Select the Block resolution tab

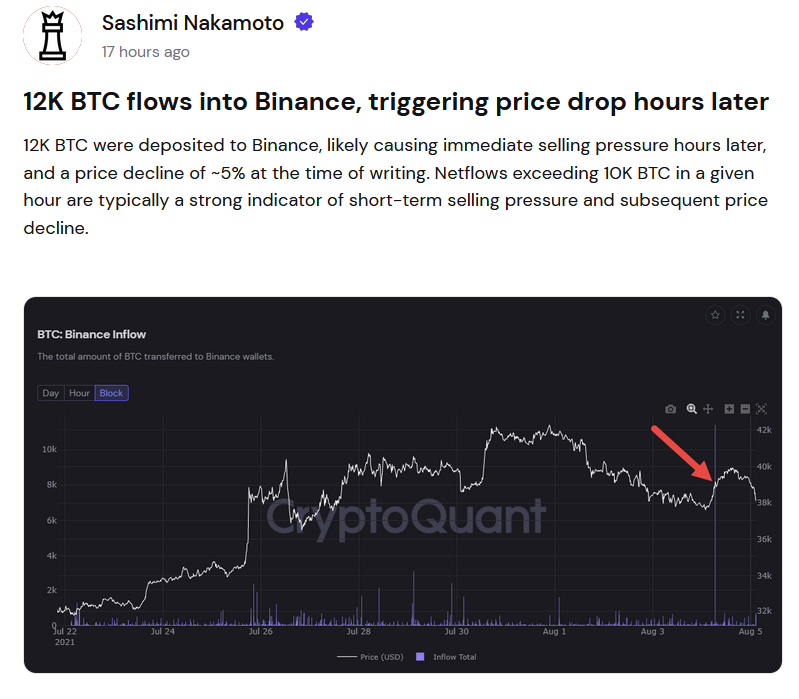click(x=112, y=393)
